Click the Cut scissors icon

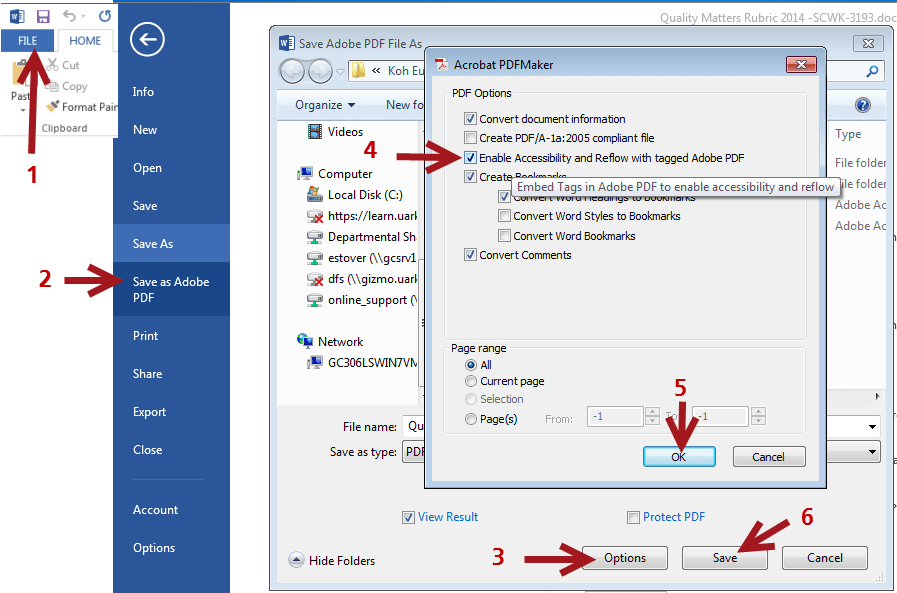[x=53, y=65]
